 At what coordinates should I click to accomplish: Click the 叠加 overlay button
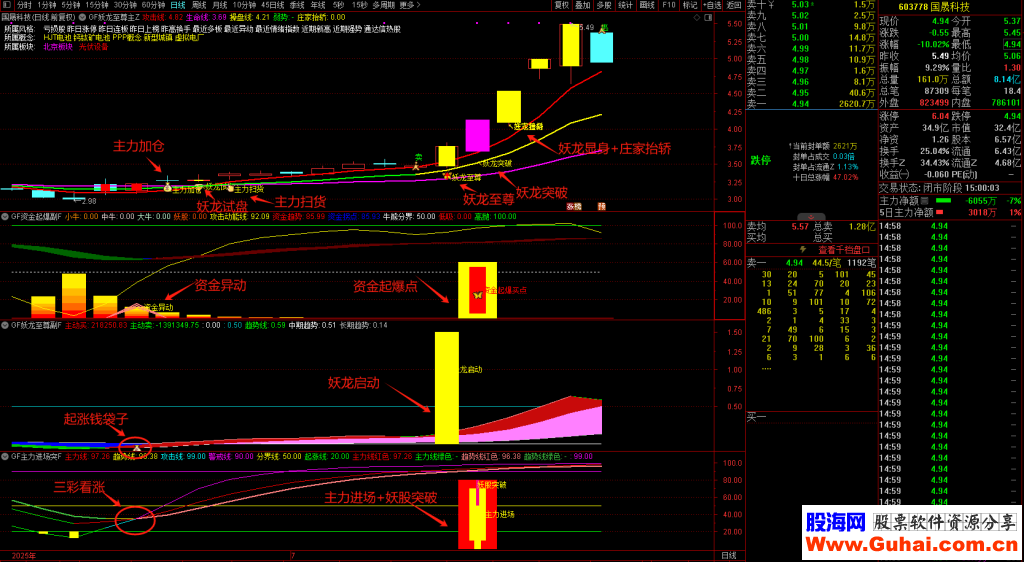click(583, 5)
